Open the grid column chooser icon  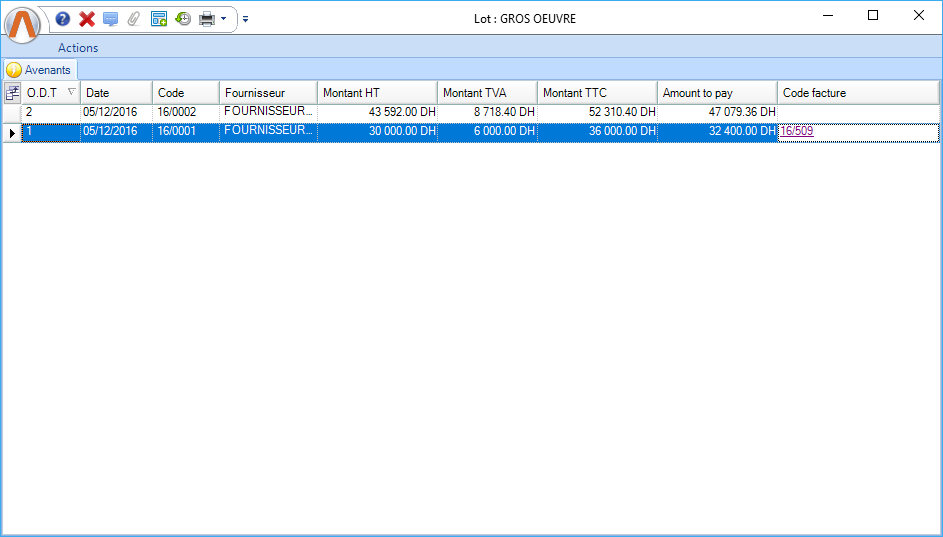pos(12,93)
